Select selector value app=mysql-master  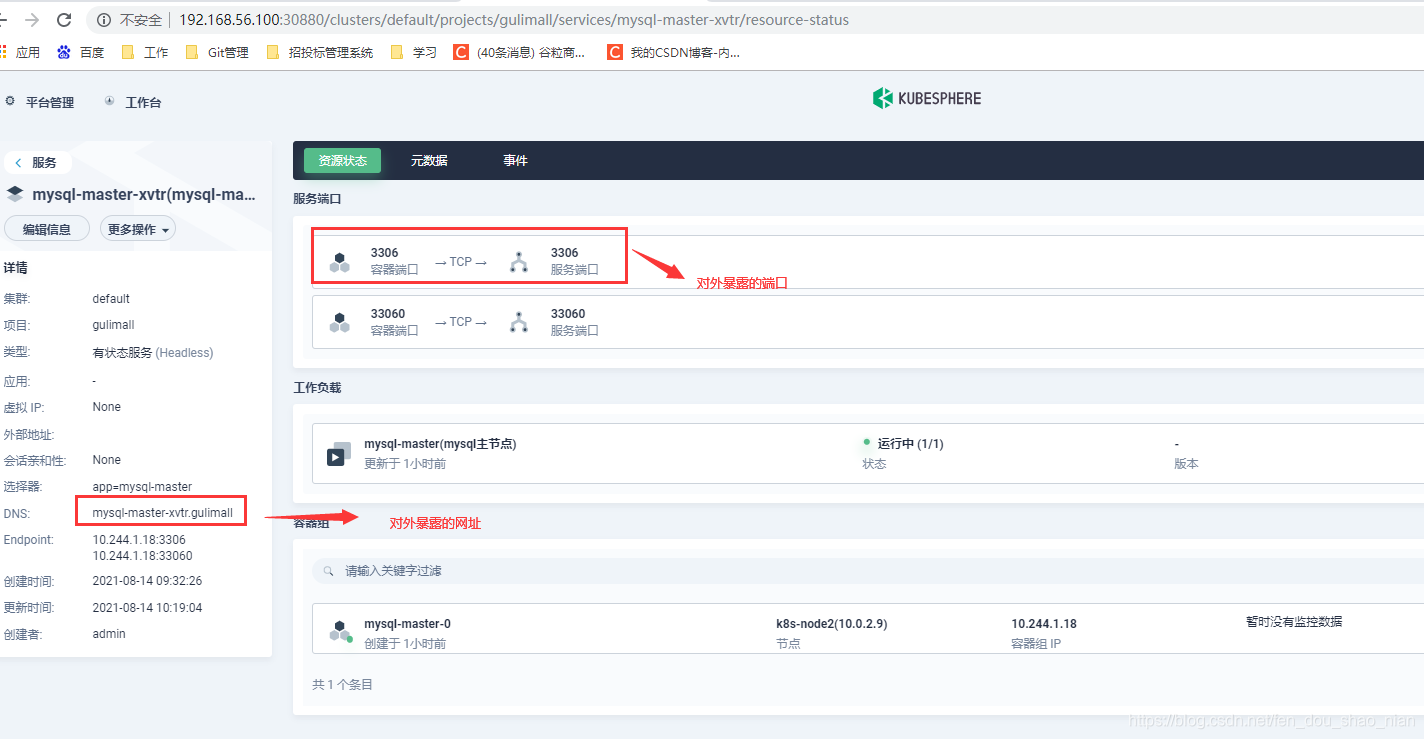(142, 487)
